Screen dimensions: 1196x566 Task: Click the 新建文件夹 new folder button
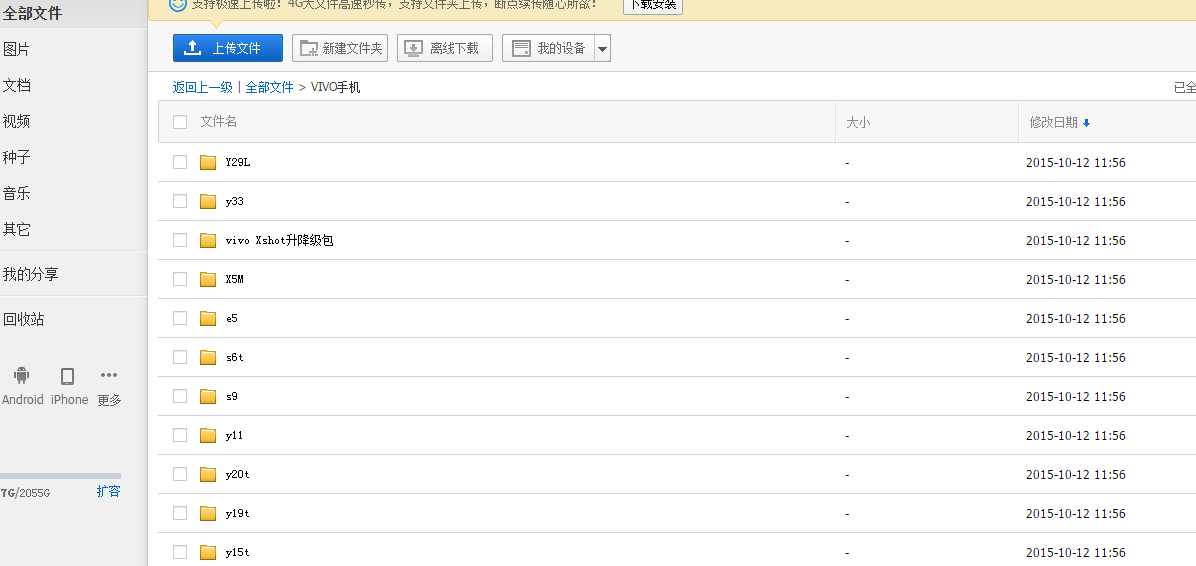point(340,48)
